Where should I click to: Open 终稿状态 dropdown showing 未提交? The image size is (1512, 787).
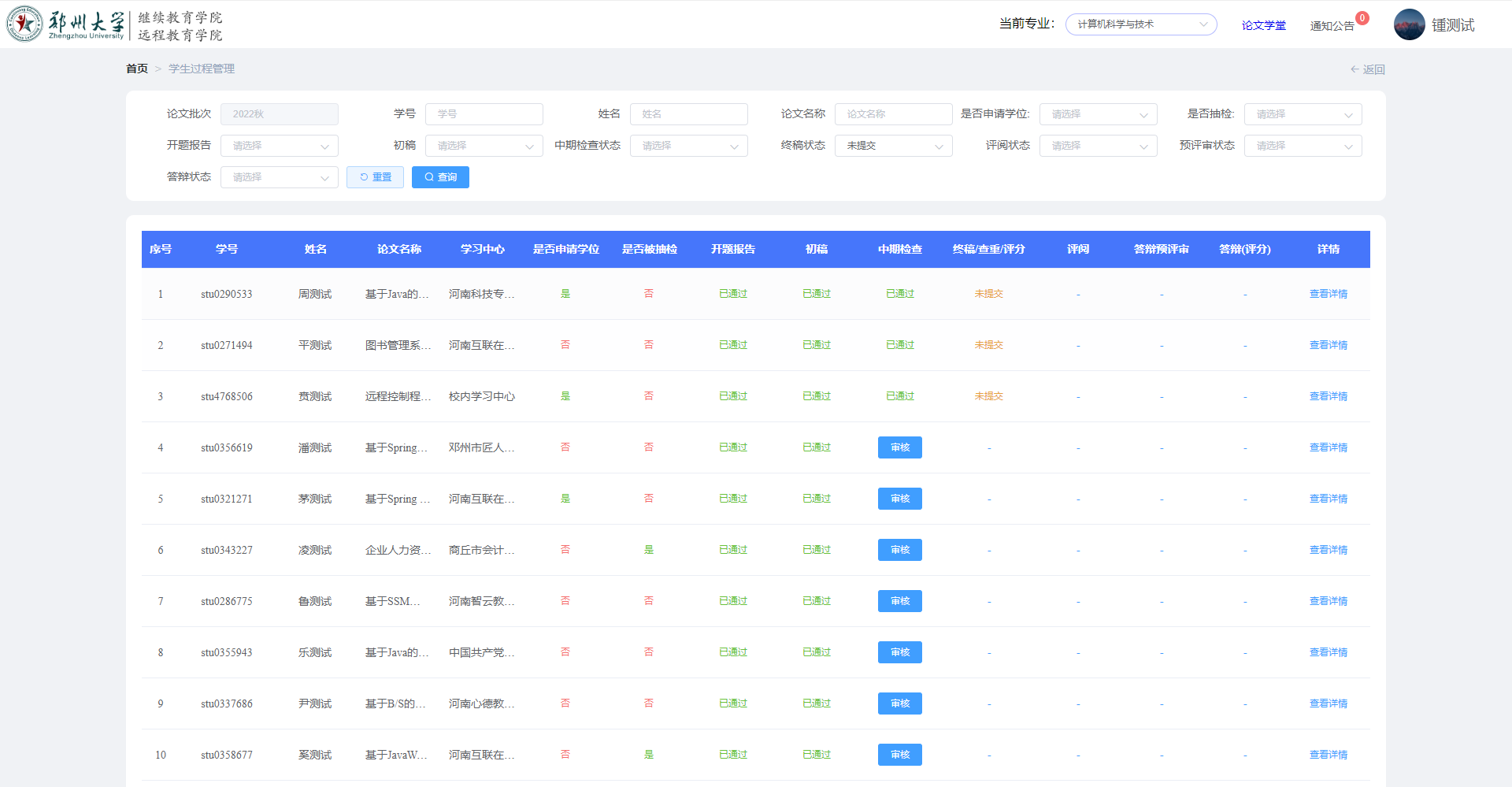894,146
